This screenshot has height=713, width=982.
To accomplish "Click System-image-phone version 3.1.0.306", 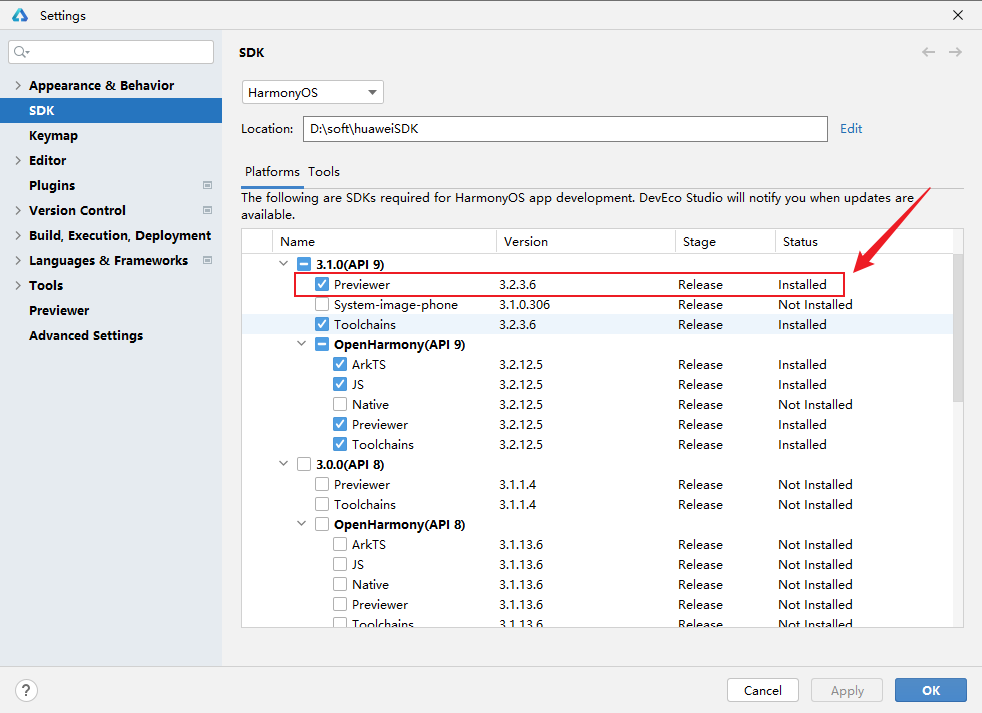I will pos(524,304).
